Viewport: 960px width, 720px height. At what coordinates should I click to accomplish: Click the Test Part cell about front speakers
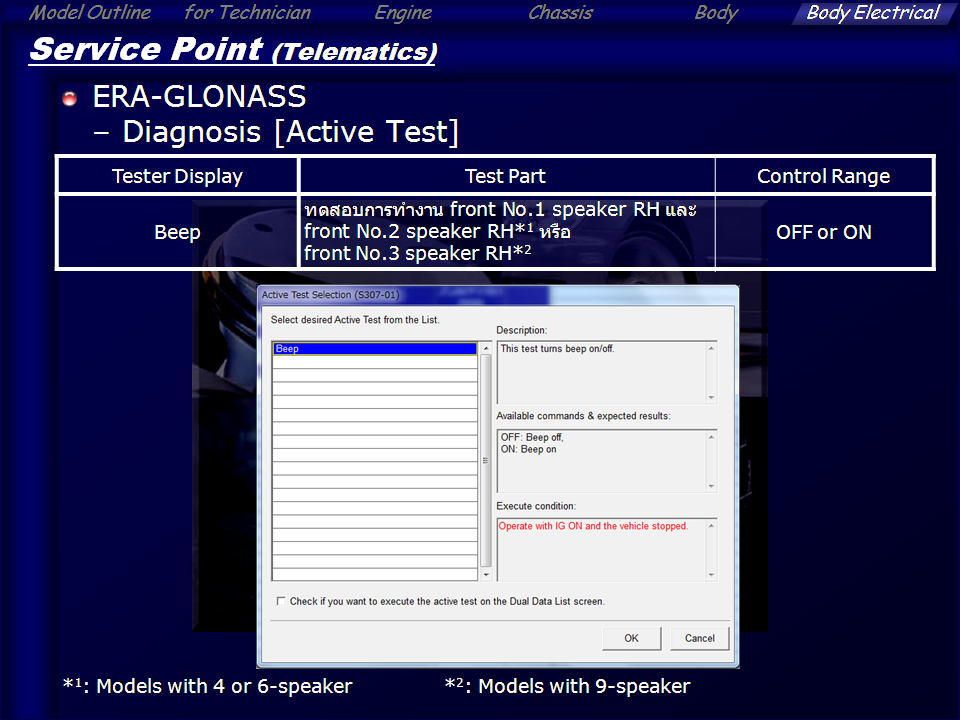(x=506, y=232)
